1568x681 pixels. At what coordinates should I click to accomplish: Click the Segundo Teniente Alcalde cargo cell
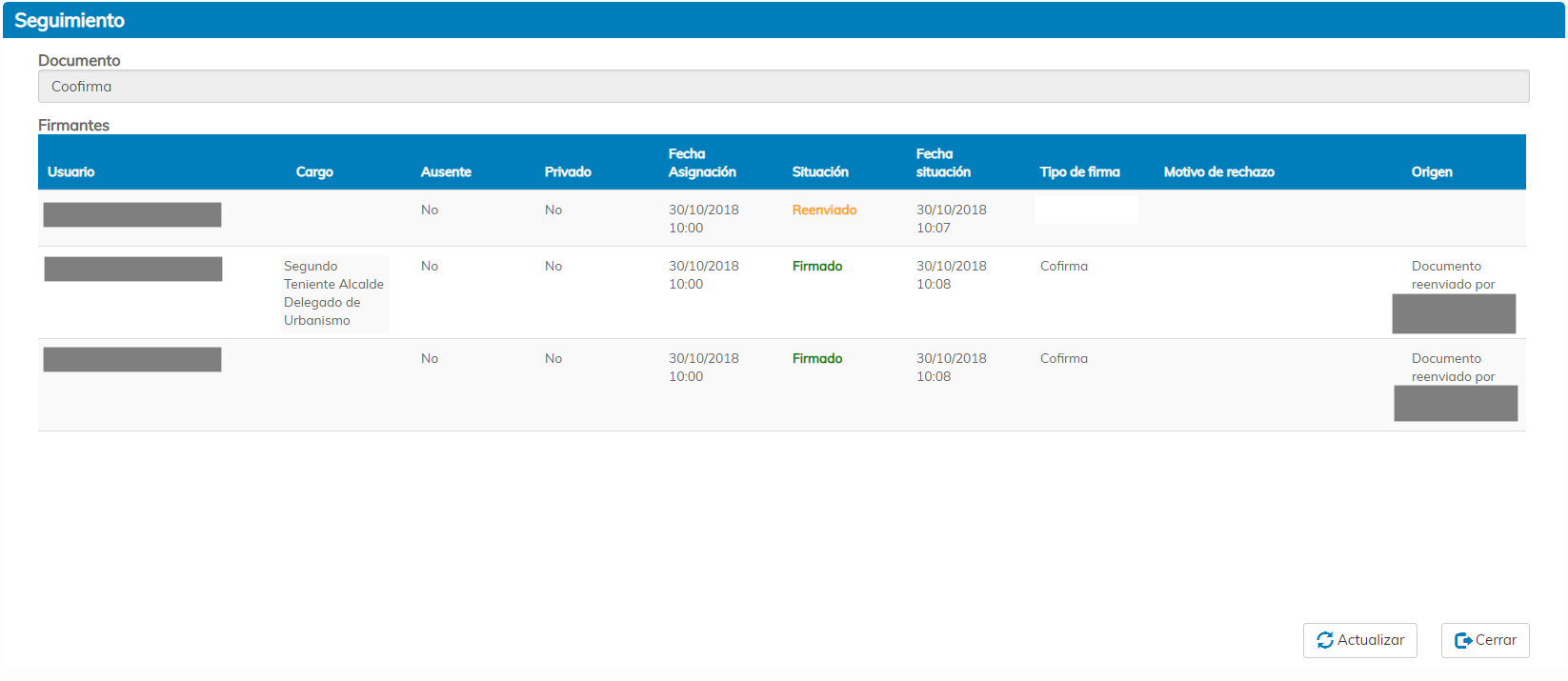point(333,293)
